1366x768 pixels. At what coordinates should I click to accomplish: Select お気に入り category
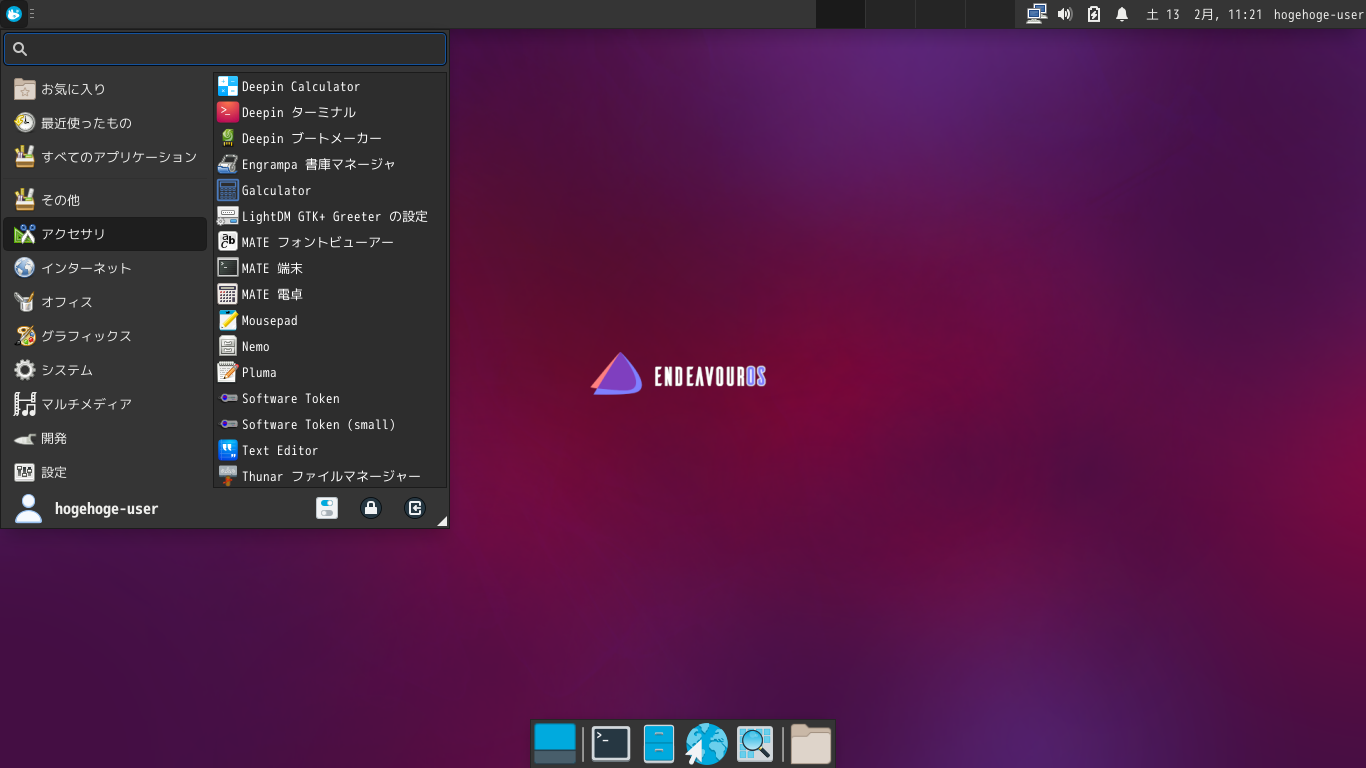105,89
